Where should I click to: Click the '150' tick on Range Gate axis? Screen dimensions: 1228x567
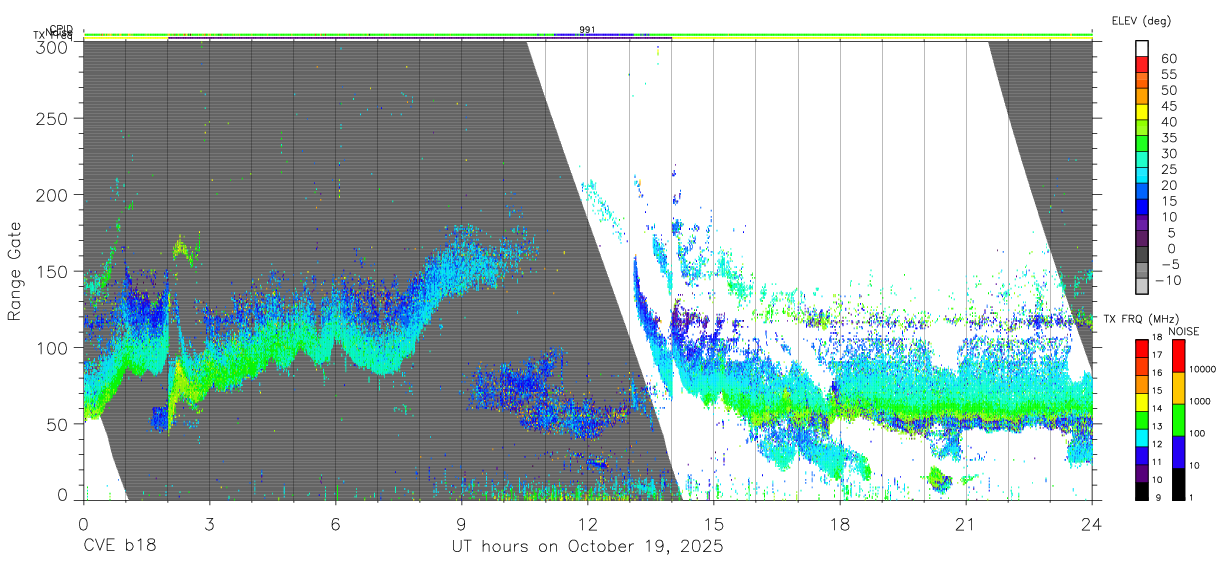pyautogui.click(x=52, y=272)
